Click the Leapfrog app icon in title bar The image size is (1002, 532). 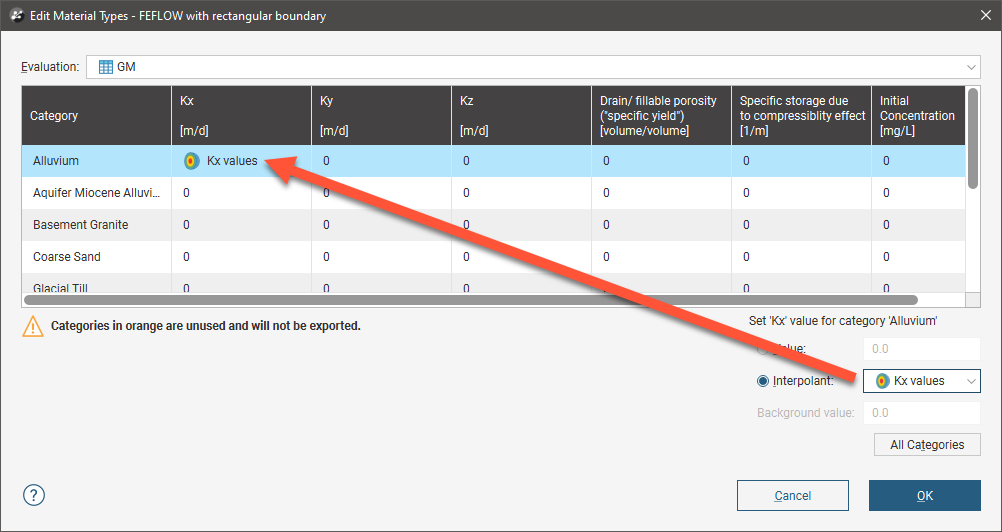coord(16,16)
